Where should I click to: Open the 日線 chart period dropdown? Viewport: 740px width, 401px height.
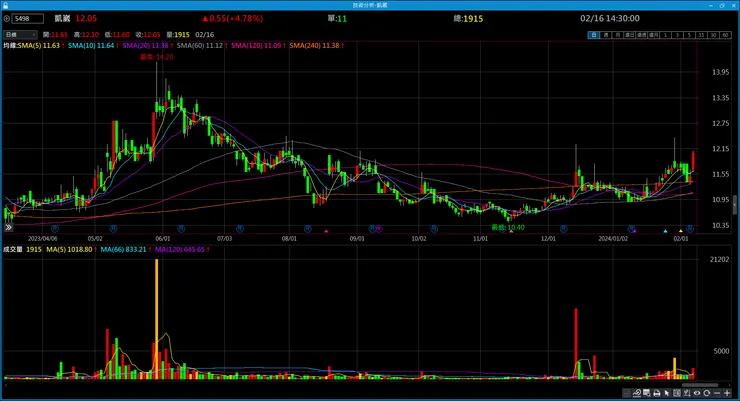20,34
